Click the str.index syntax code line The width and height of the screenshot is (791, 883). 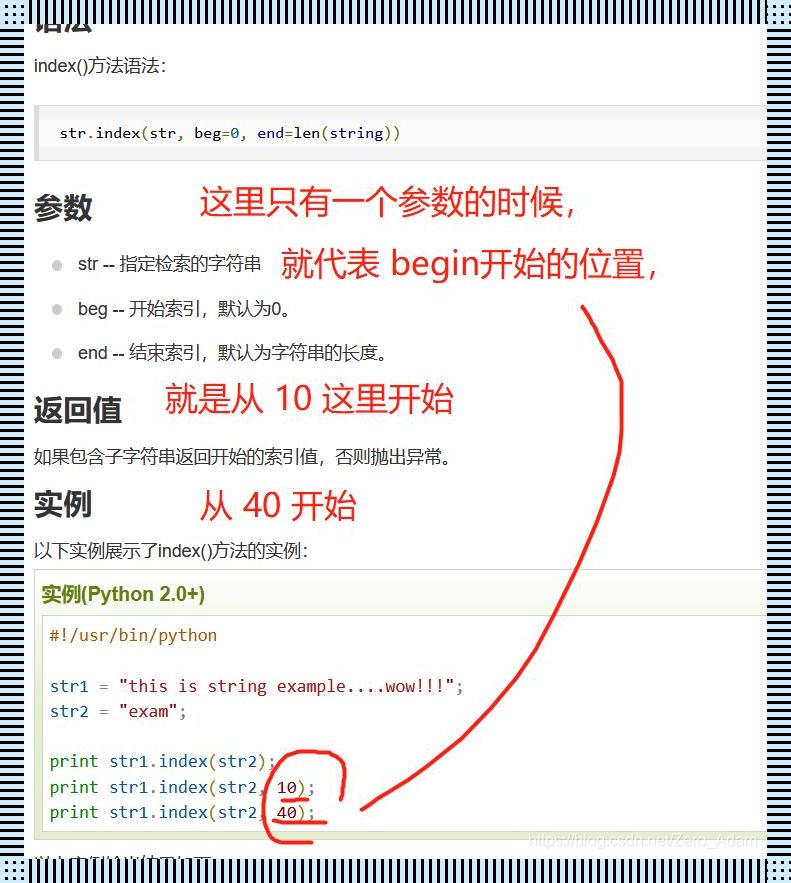point(230,133)
